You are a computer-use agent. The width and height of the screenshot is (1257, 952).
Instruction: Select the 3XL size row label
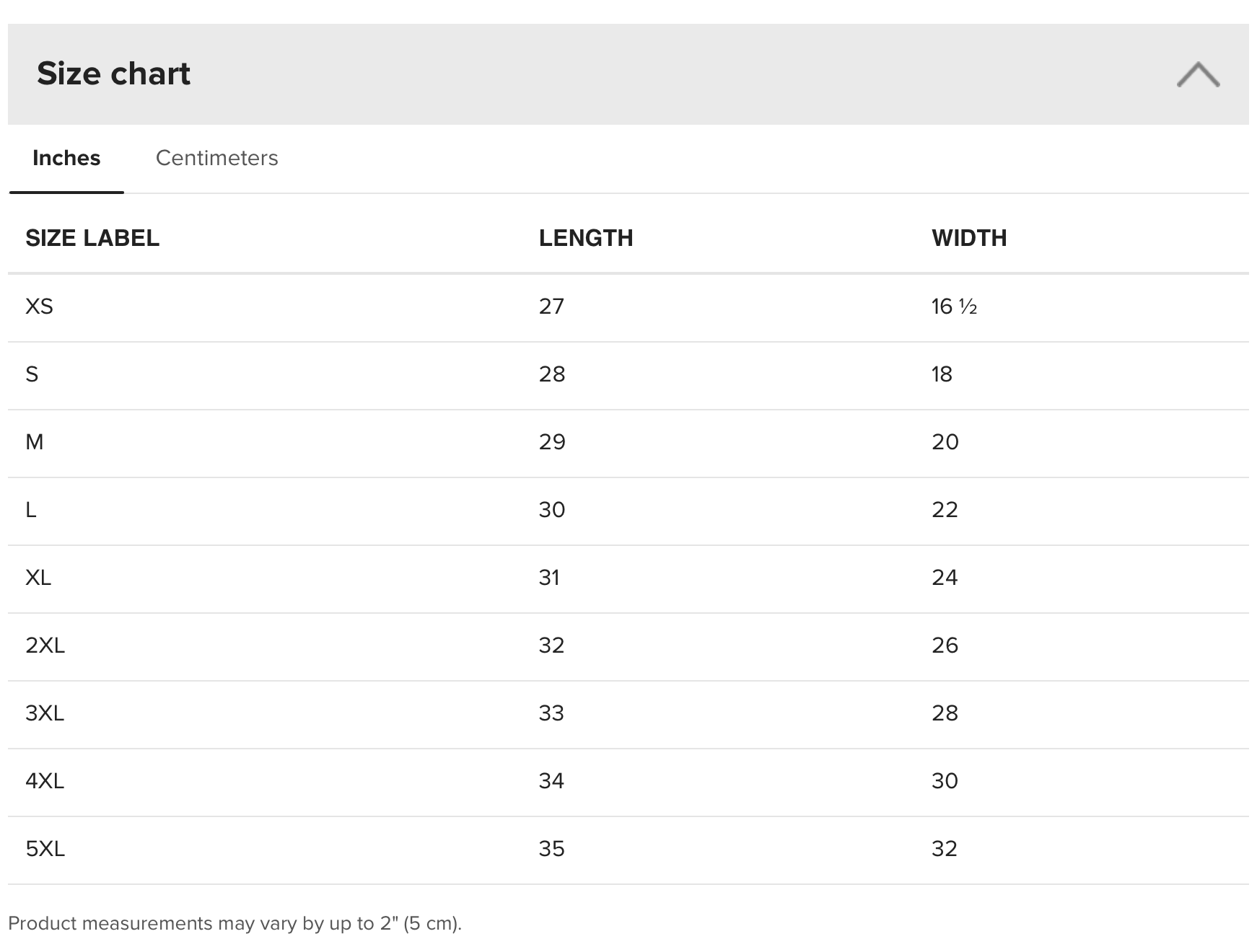[45, 713]
